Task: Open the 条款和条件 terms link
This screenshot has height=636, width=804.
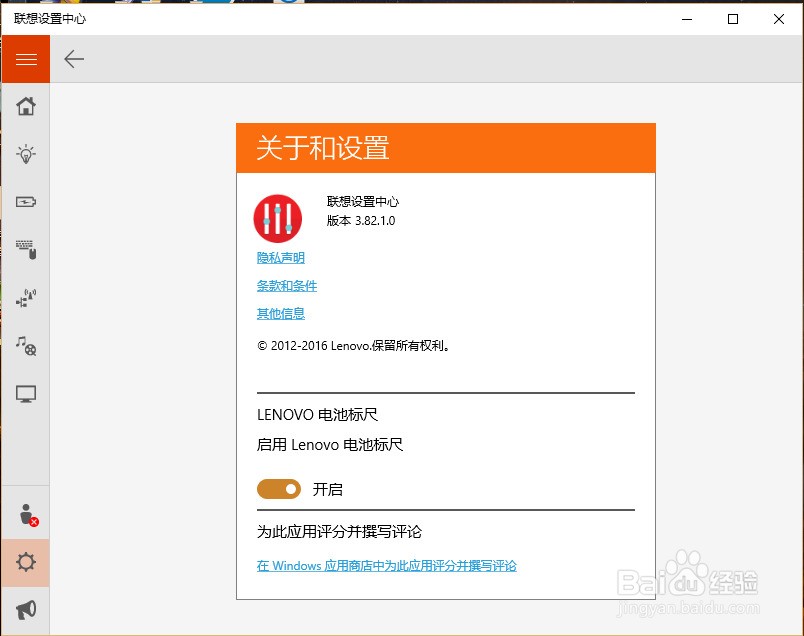Action: point(287,286)
